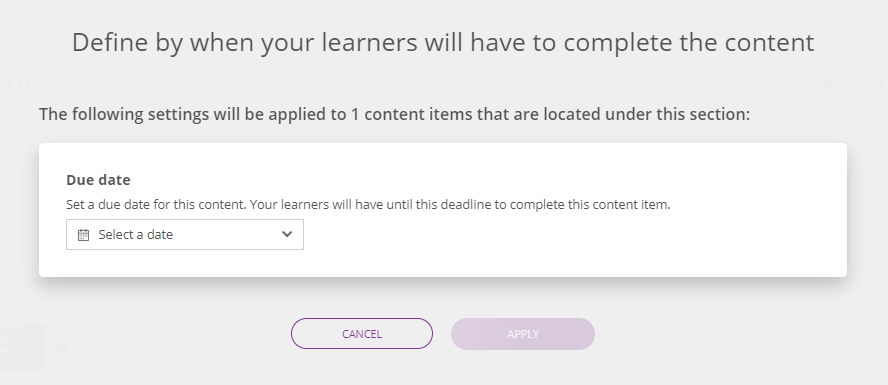Select the faded 'Introduction' content item
This screenshot has width=888, height=385.
pos(114,346)
